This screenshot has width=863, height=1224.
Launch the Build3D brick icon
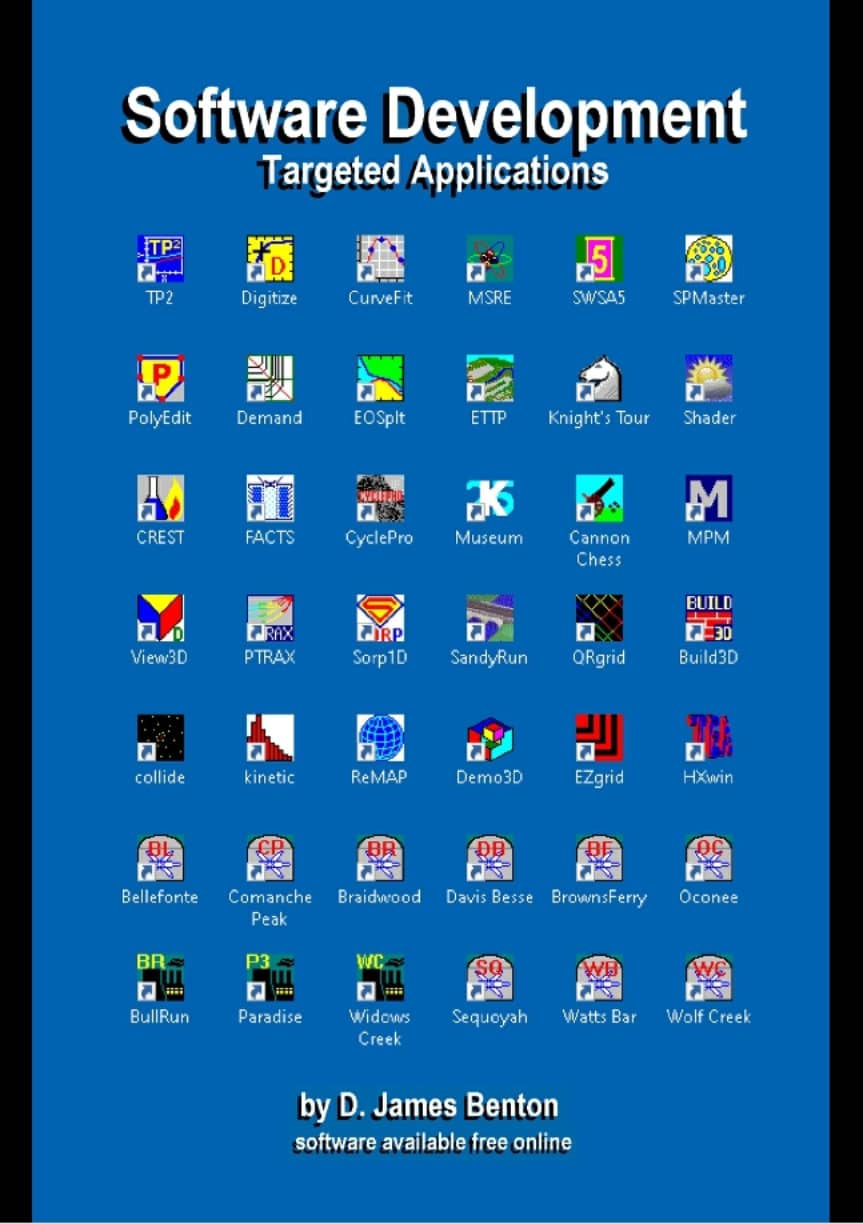(709, 619)
